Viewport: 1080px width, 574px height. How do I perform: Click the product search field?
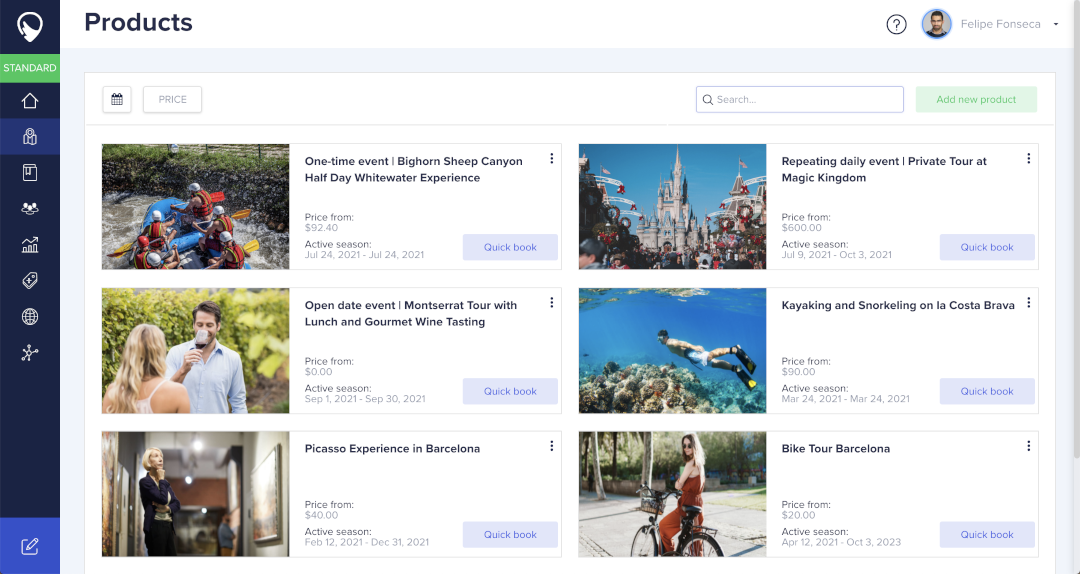800,99
